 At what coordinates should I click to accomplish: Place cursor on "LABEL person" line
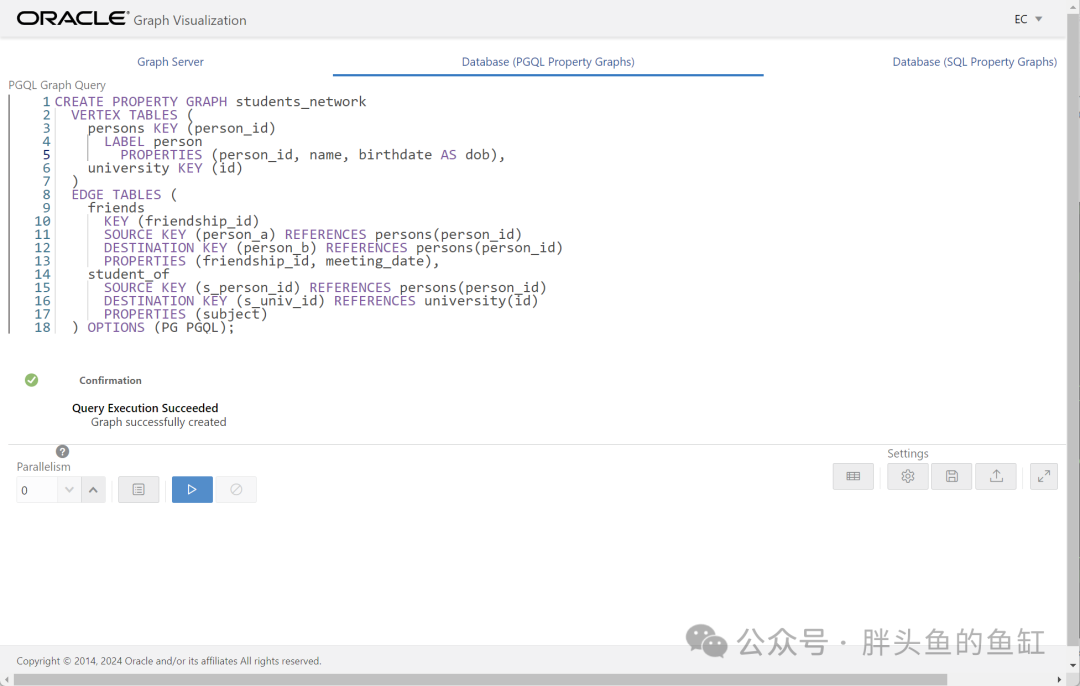tap(154, 142)
